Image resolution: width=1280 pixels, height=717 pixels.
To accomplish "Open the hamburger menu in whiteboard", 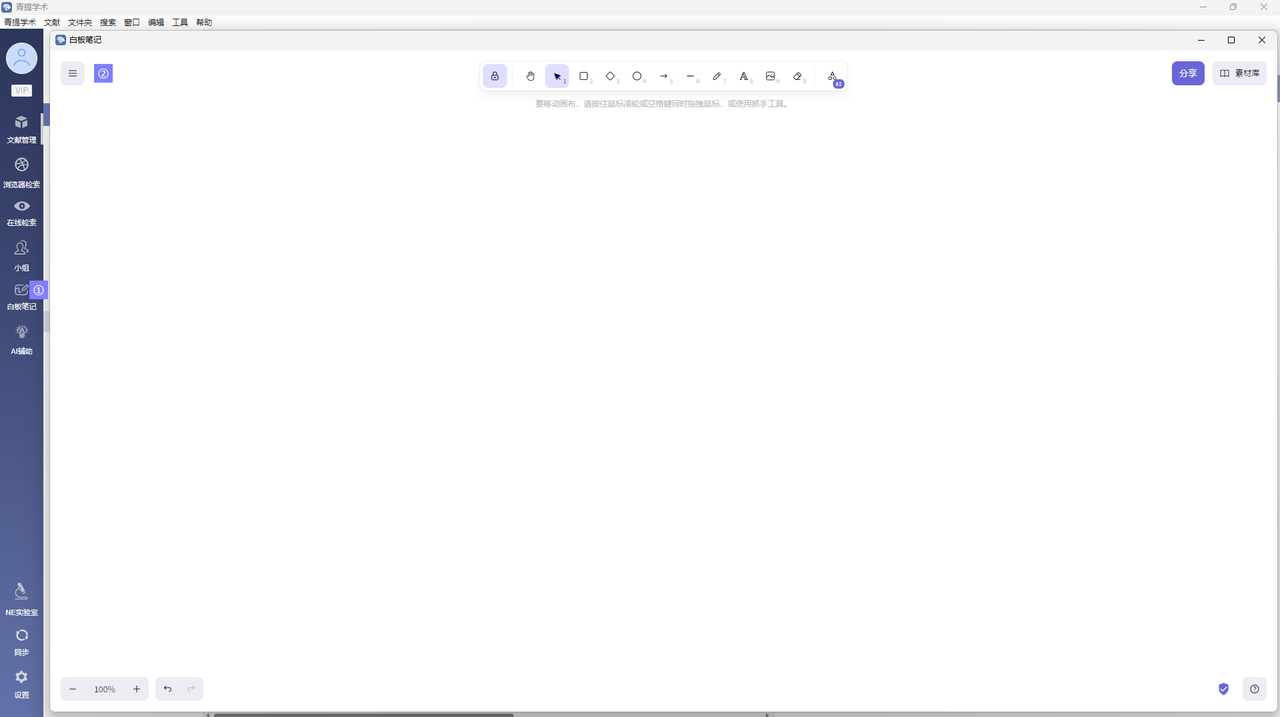I will 72,73.
